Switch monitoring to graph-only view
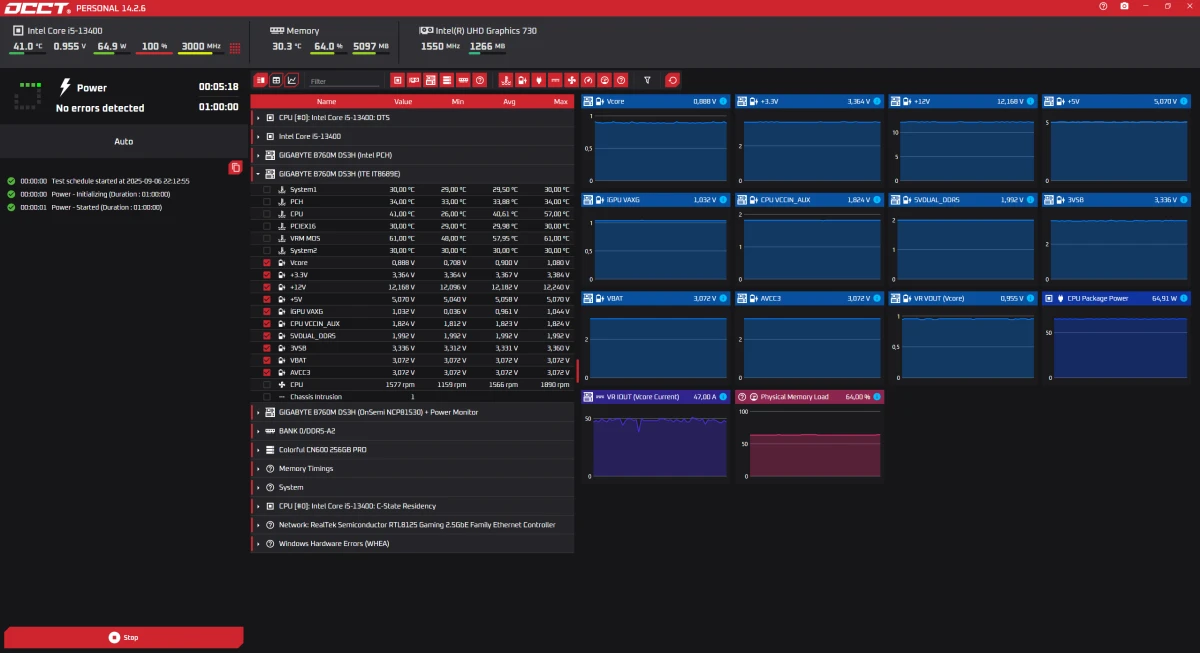This screenshot has width=1200, height=653. (x=292, y=80)
